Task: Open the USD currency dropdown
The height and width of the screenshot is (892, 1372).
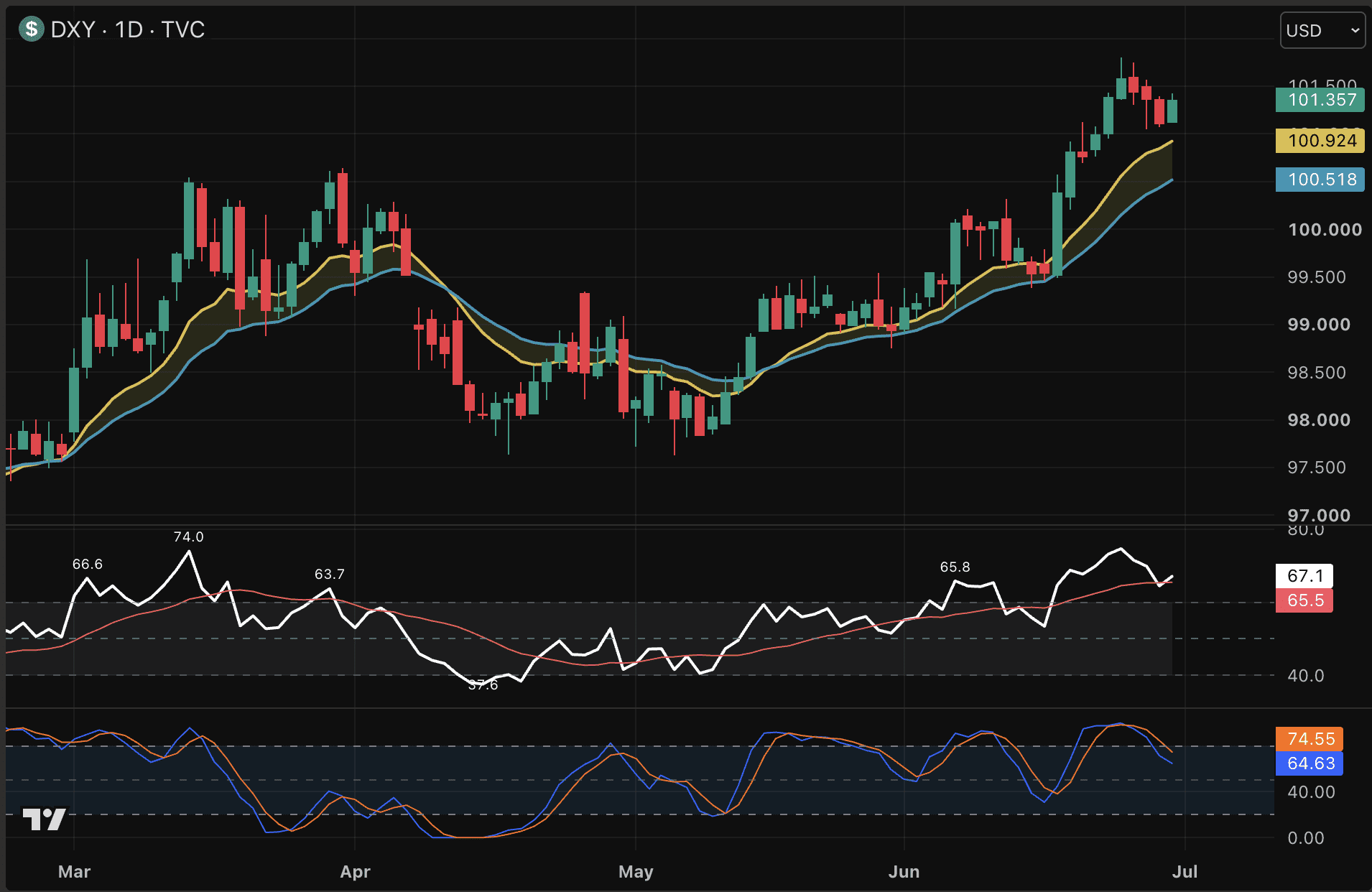Action: click(x=1322, y=31)
